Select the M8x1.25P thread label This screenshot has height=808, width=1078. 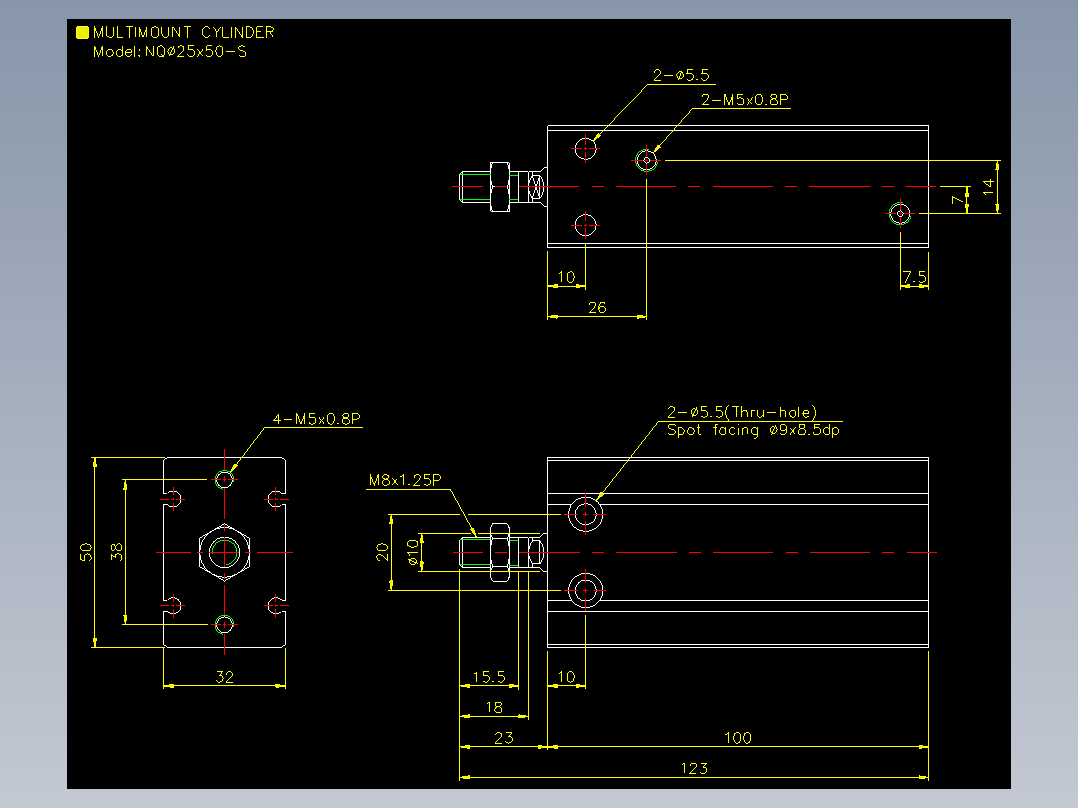(x=405, y=480)
